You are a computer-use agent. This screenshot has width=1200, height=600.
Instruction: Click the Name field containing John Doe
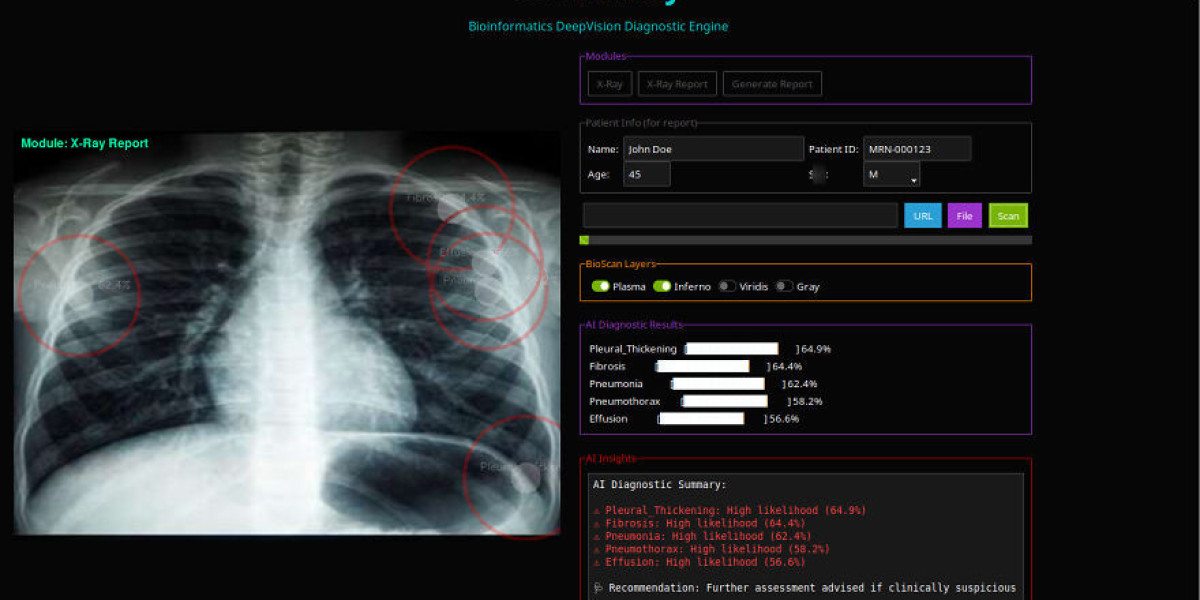click(713, 148)
